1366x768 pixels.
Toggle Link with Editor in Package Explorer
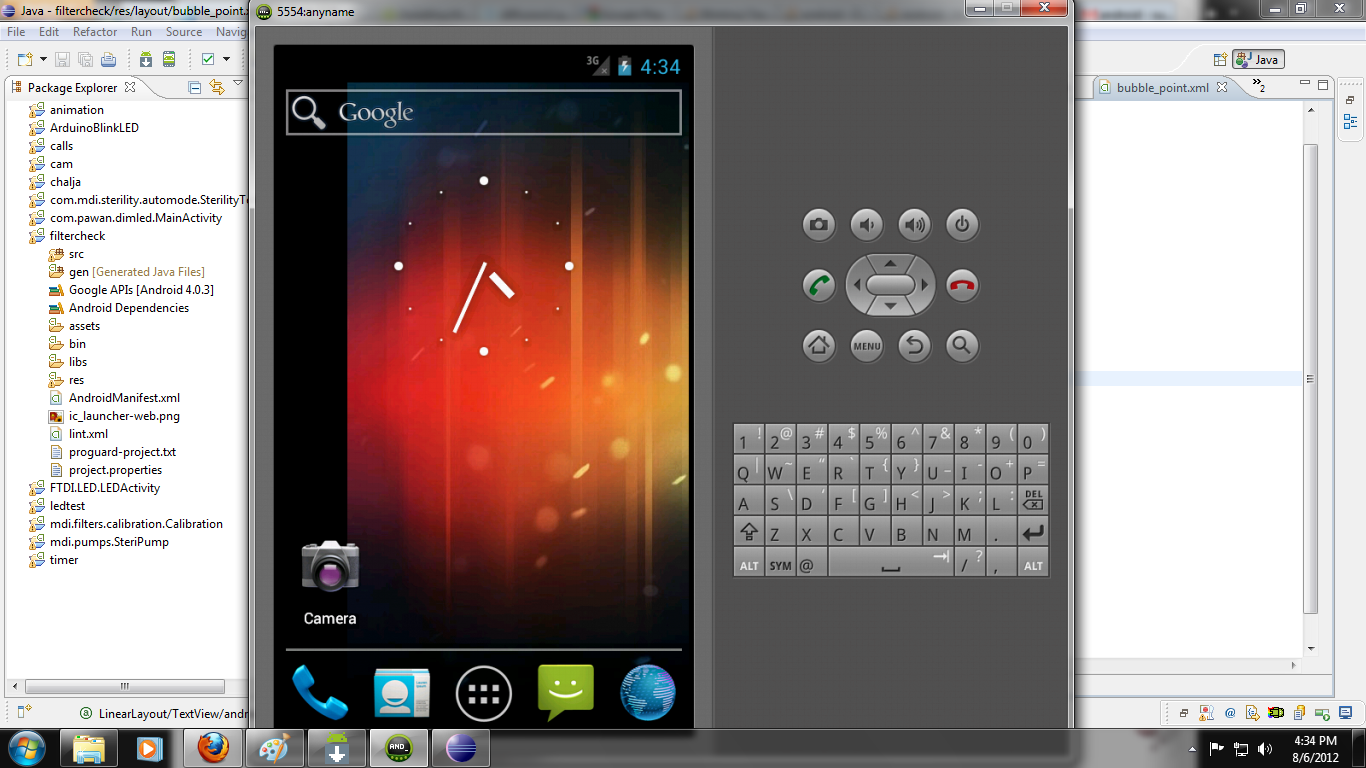click(217, 87)
